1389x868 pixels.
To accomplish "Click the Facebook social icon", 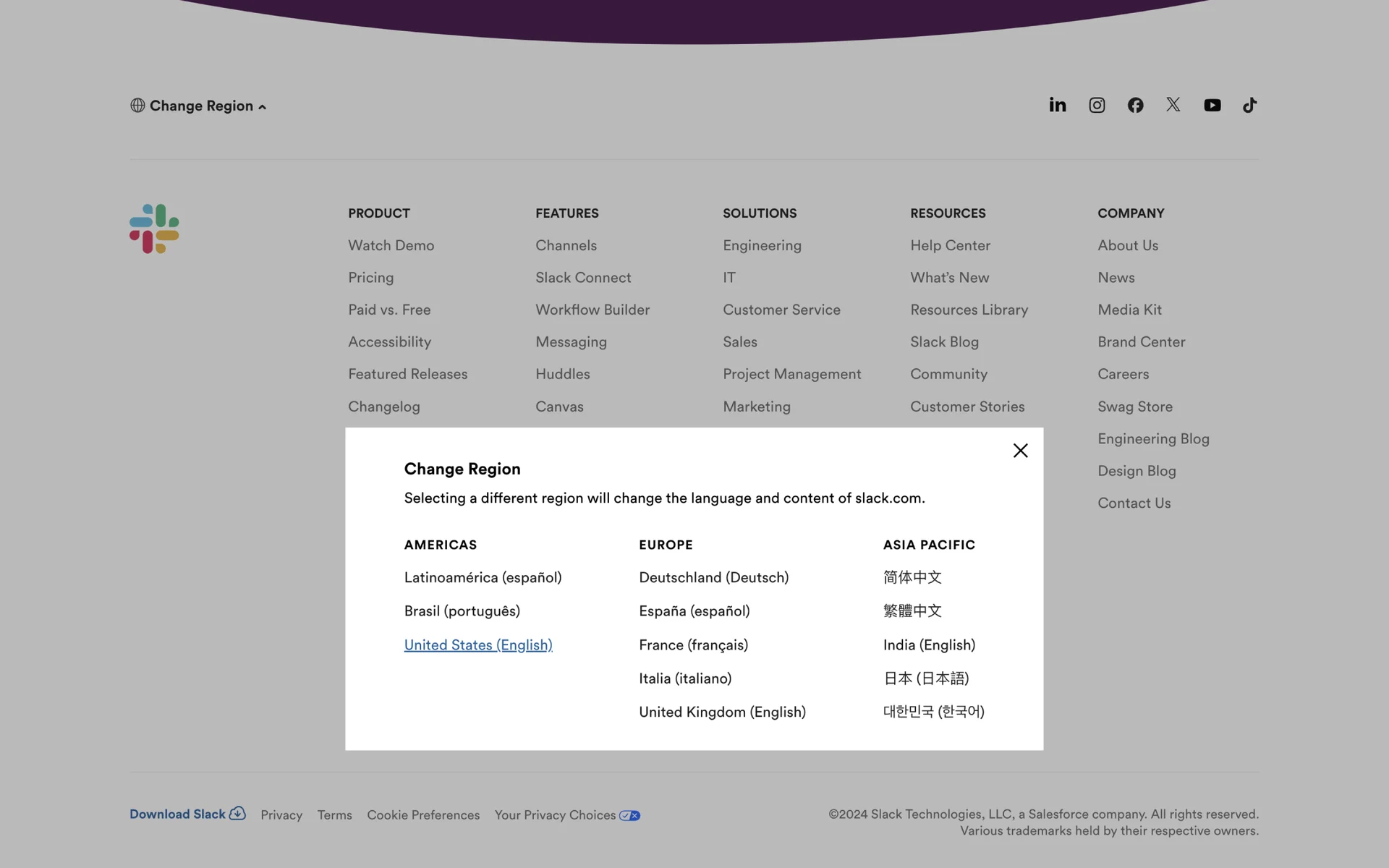I will coord(1135,106).
